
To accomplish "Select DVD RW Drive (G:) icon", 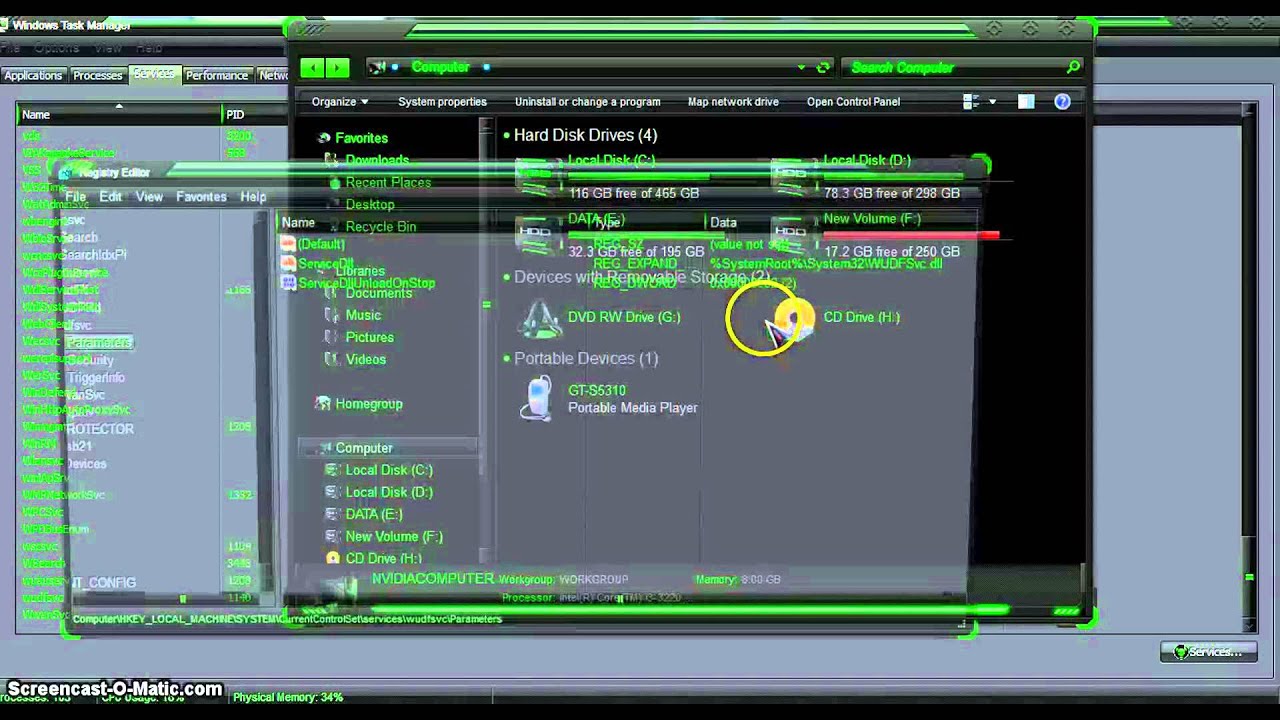I will tap(541, 318).
